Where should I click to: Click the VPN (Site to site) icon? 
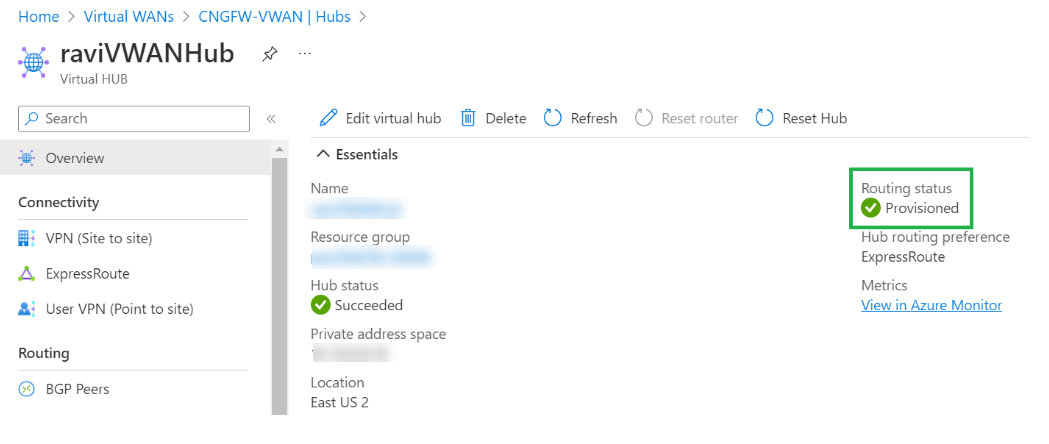(27, 238)
